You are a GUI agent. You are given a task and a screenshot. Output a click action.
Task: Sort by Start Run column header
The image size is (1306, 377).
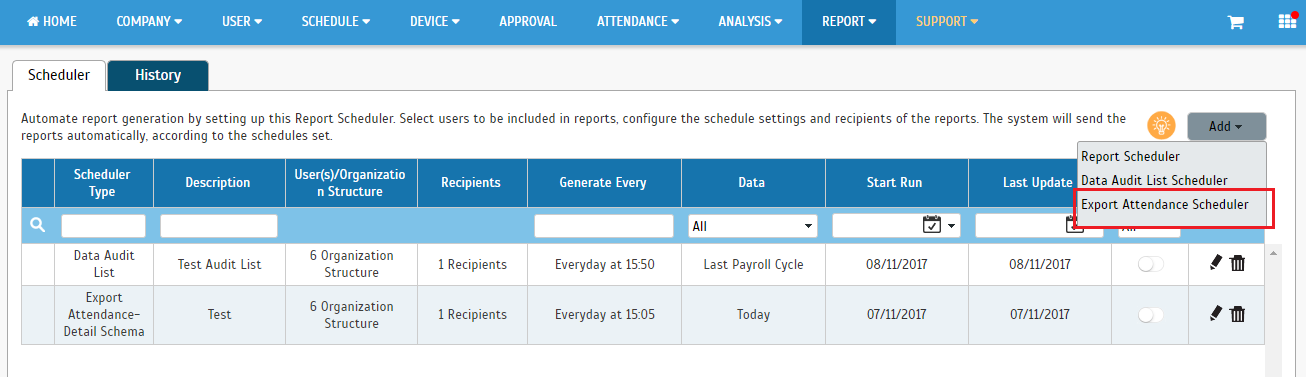click(895, 183)
